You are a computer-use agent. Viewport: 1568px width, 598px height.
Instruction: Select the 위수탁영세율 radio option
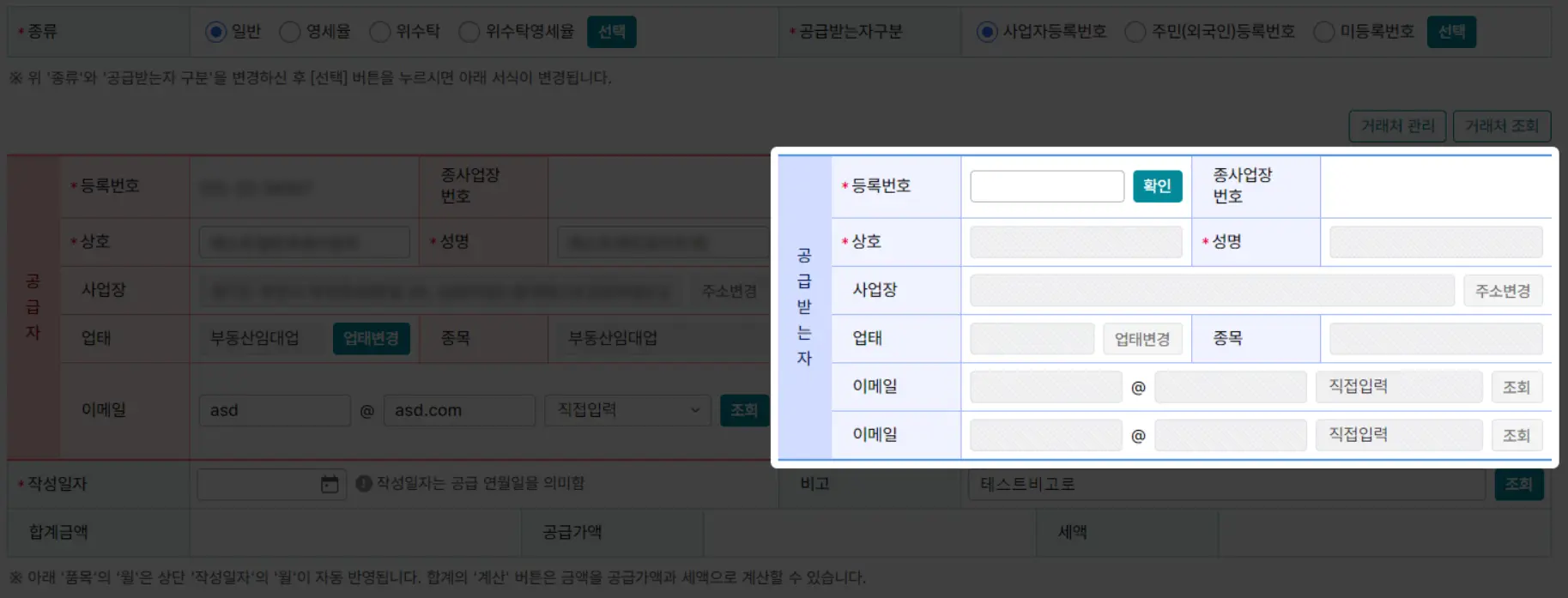coord(469,32)
